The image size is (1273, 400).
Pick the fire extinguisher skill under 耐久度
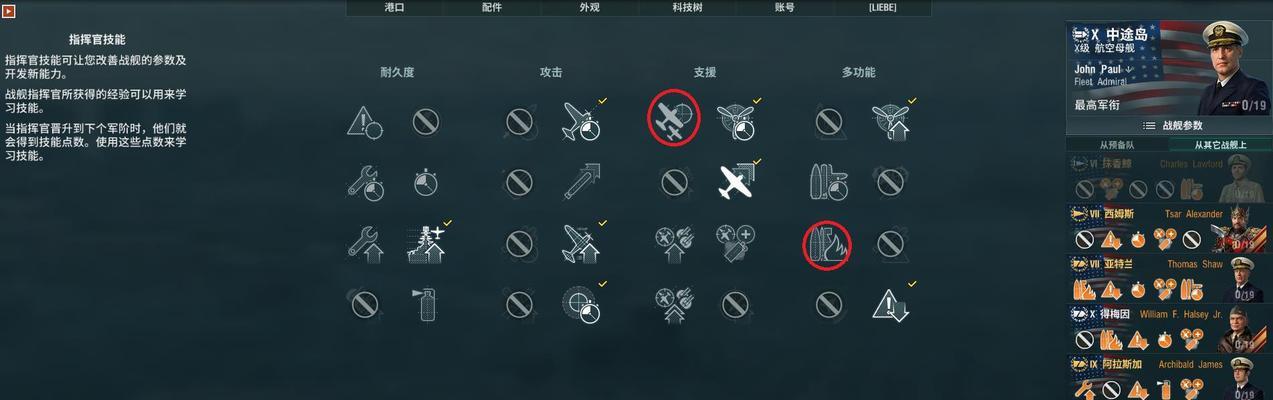pyautogui.click(x=425, y=304)
